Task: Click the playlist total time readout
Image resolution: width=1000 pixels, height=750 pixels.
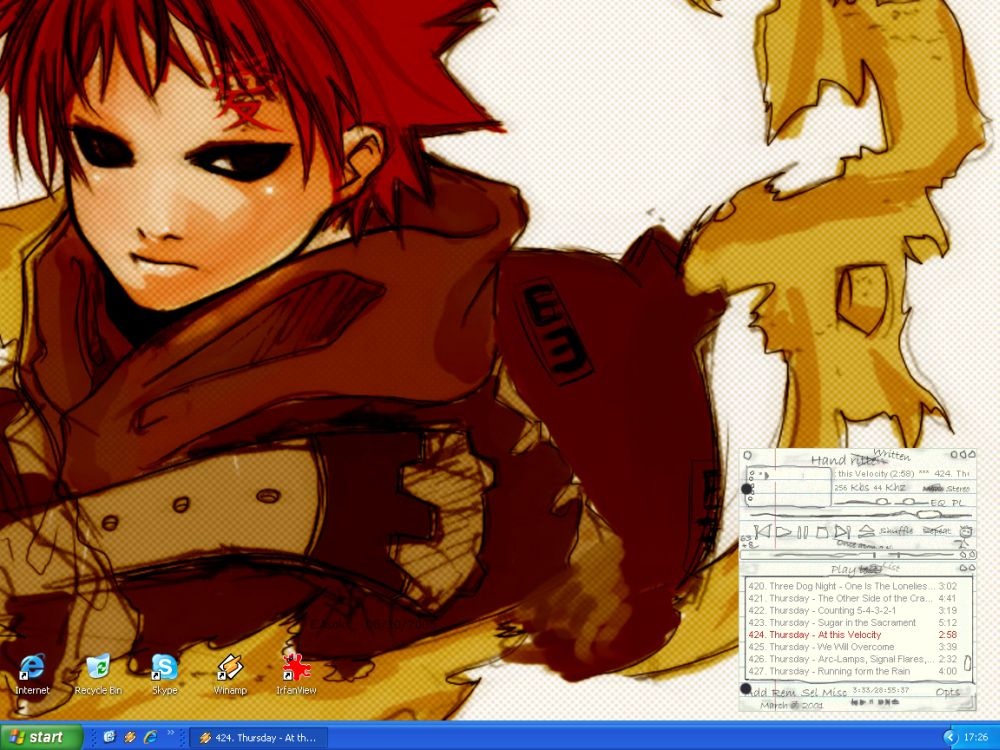Action: pos(881,690)
